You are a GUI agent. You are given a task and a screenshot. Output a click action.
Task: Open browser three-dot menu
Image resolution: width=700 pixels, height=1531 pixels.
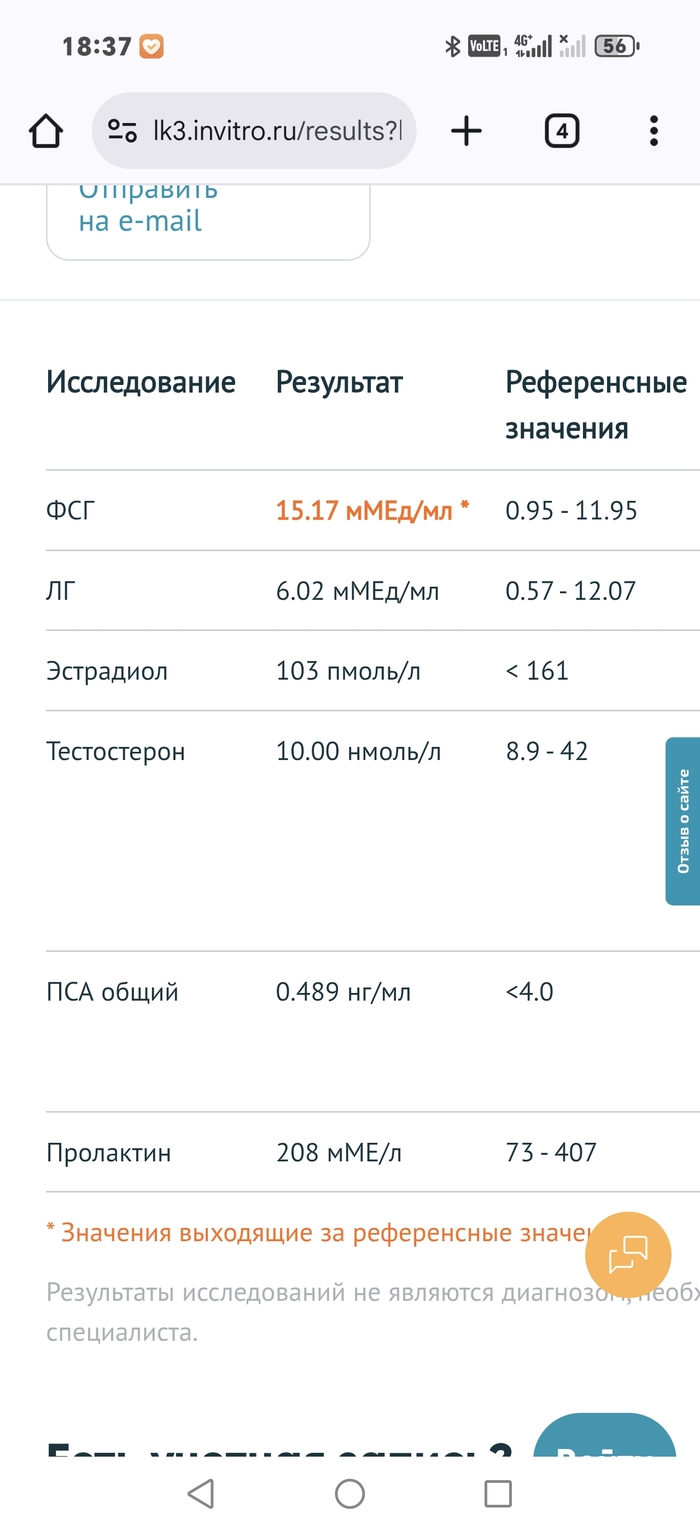tap(653, 131)
